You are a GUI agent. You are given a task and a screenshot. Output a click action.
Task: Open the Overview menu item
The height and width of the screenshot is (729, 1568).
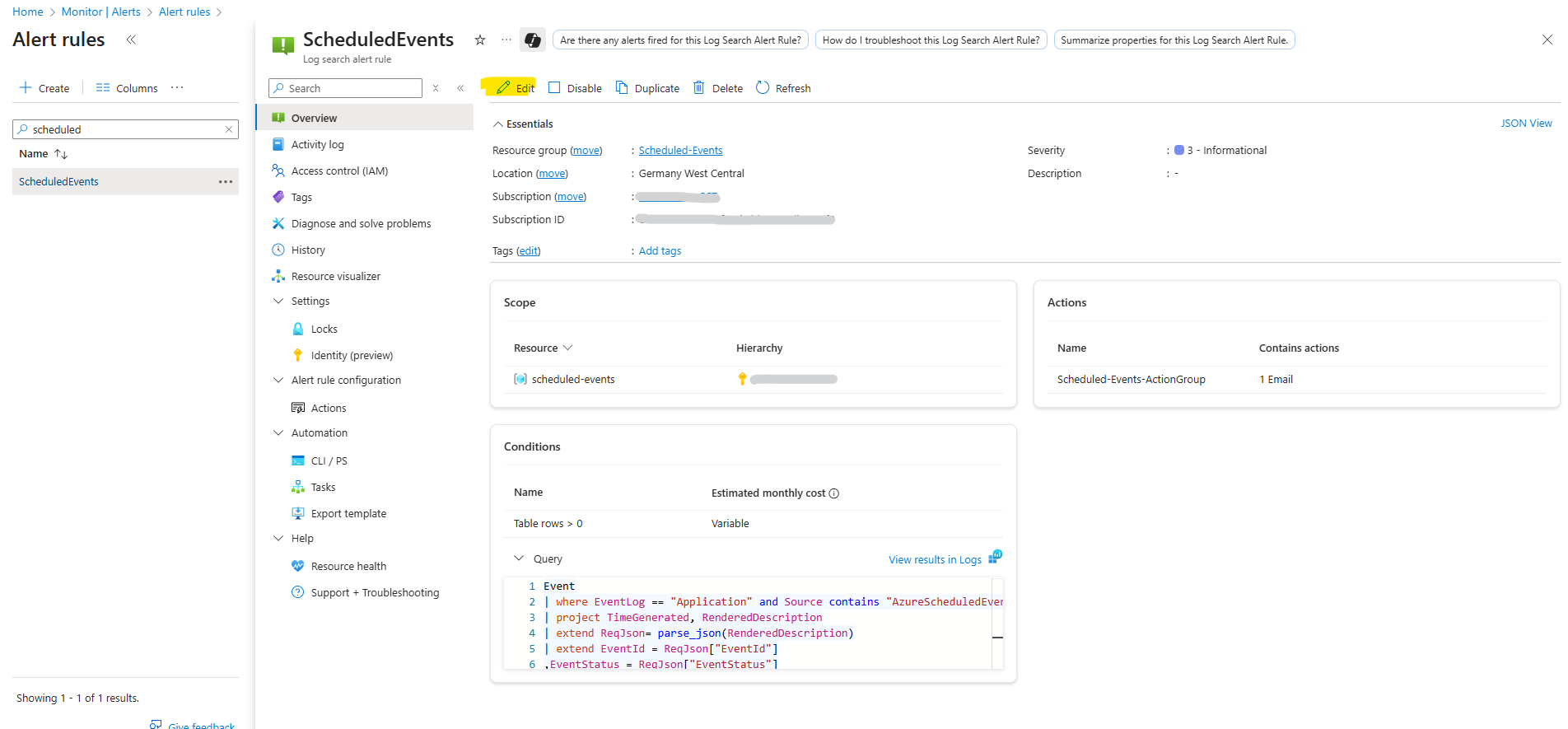pos(365,118)
